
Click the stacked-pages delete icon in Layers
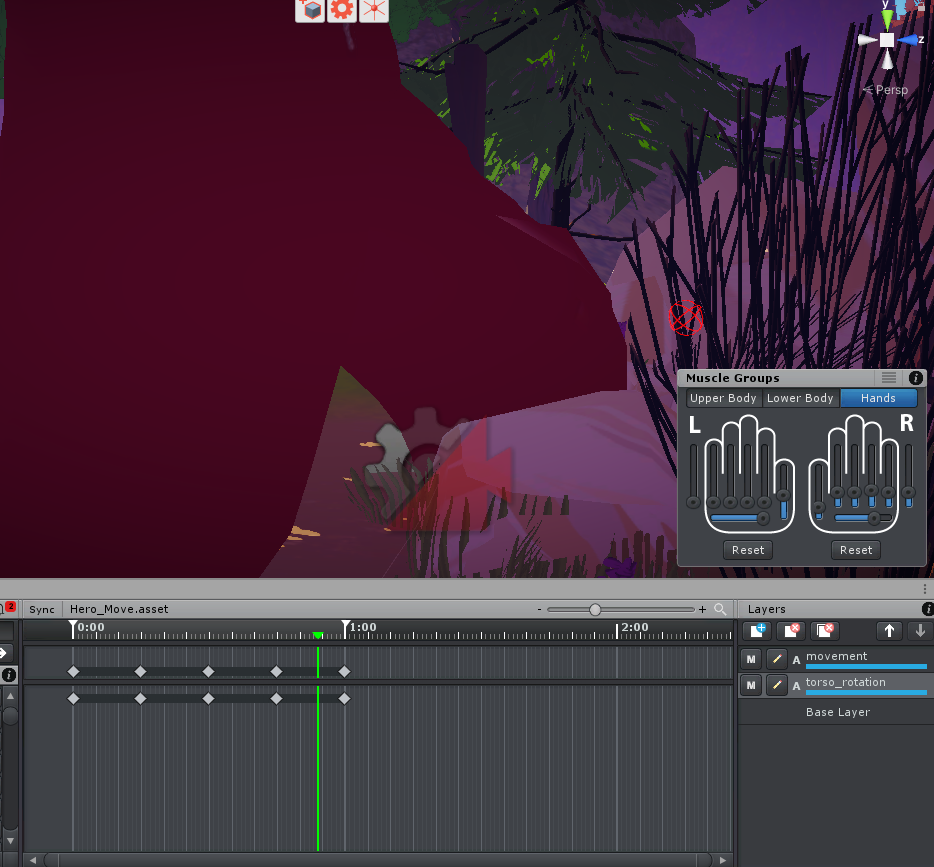pyautogui.click(x=825, y=630)
